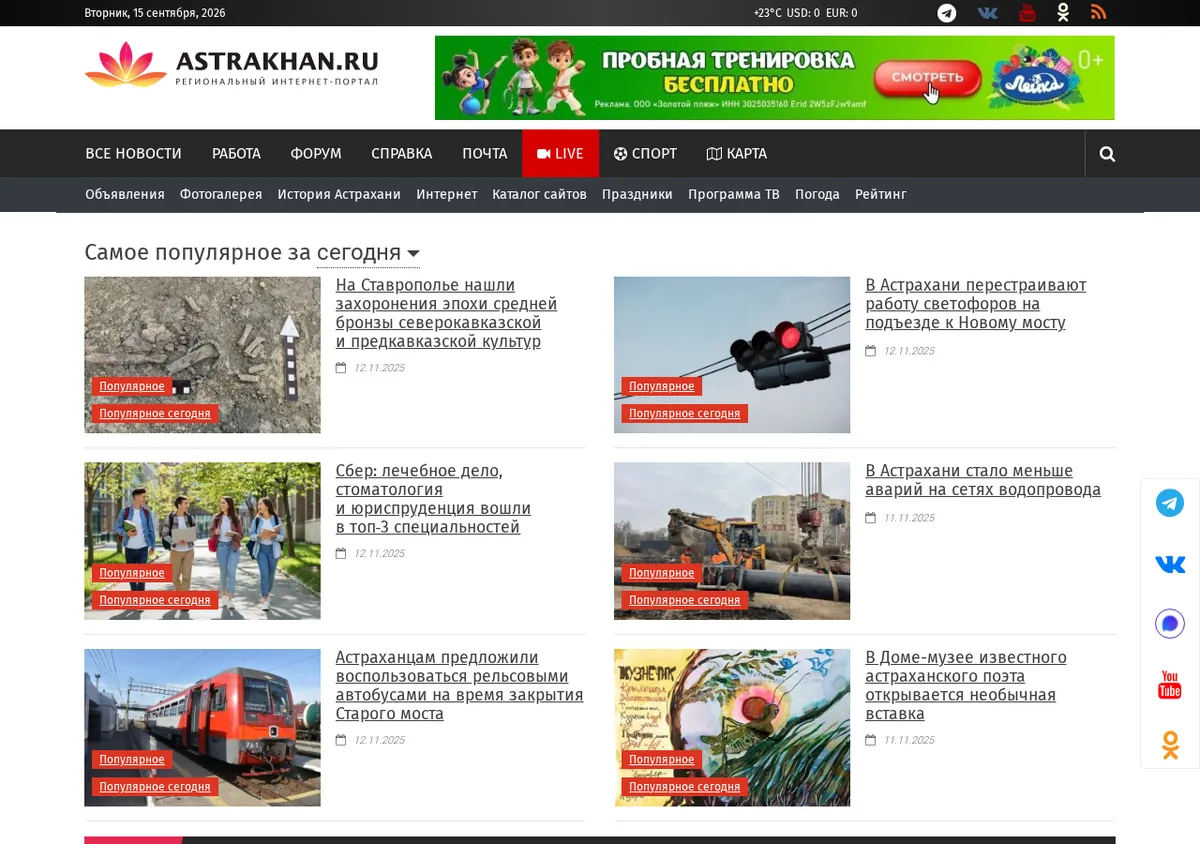The width and height of the screenshot is (1200, 844).
Task: Expand the 'сегодня' period dropdown
Action: tap(368, 253)
